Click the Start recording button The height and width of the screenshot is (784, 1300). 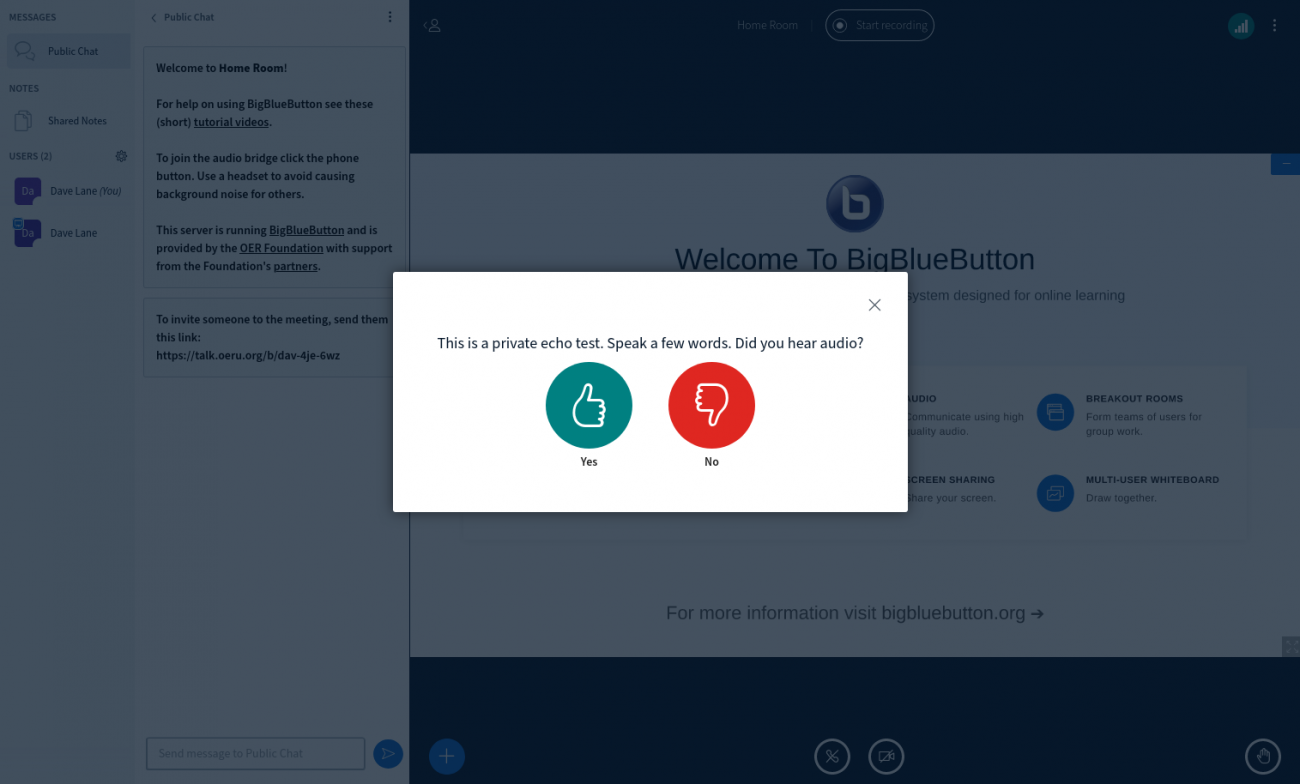click(x=880, y=25)
